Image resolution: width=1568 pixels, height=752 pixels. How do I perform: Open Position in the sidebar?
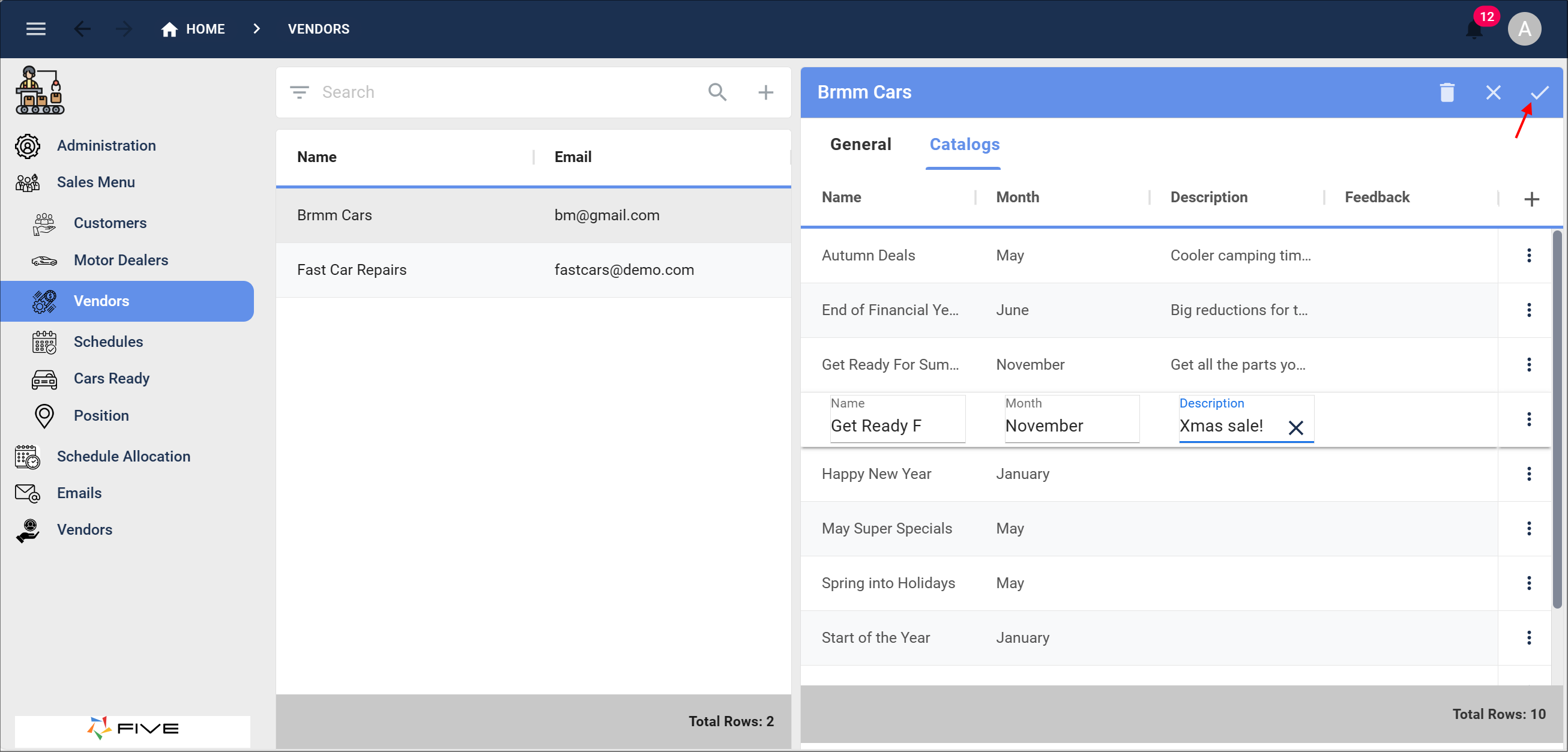tap(101, 415)
